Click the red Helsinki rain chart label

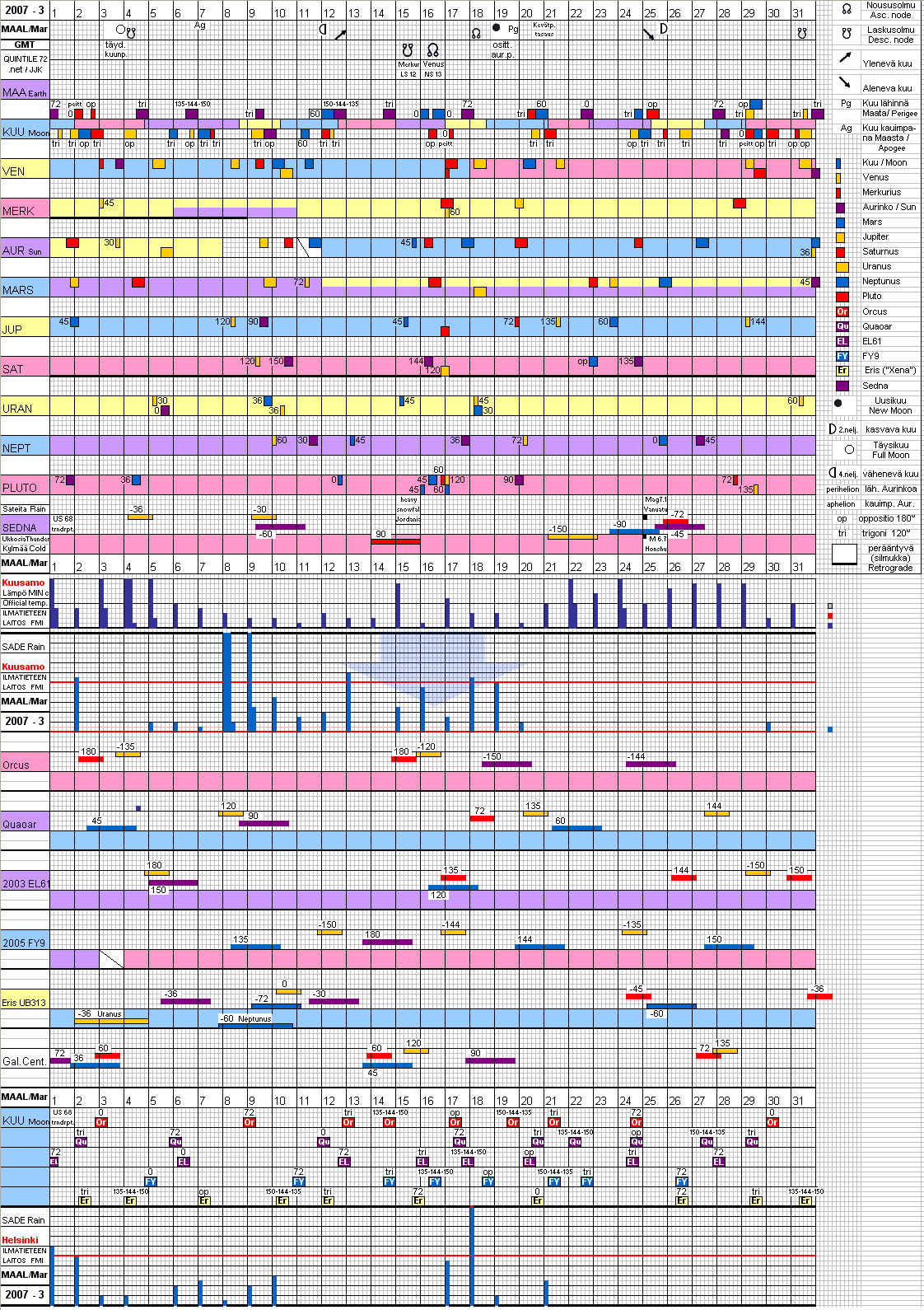[x=20, y=1240]
